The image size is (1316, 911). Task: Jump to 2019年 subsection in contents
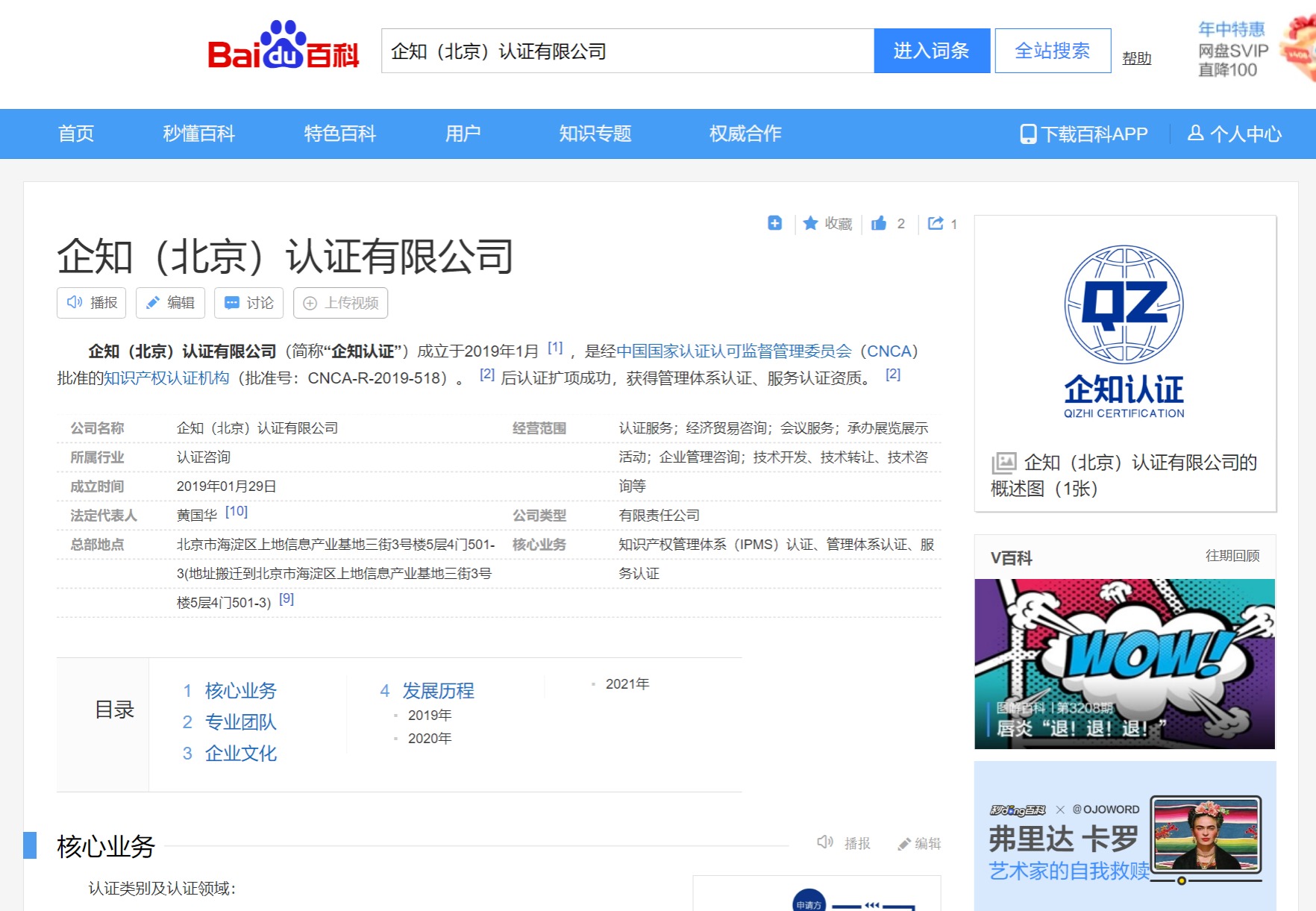pyautogui.click(x=430, y=715)
